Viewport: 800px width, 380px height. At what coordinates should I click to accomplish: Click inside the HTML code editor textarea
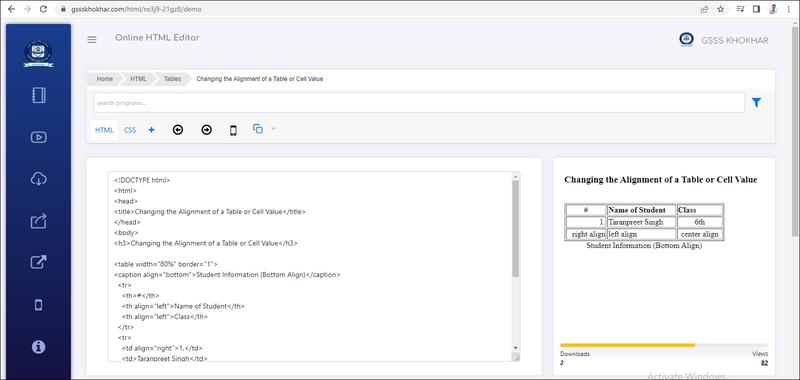(x=310, y=266)
